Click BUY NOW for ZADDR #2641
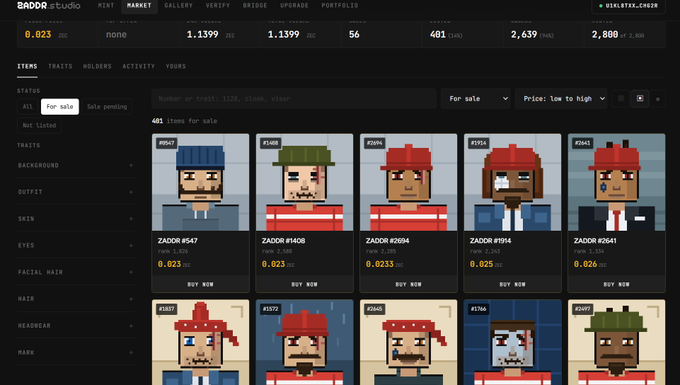The width and height of the screenshot is (680, 385). [x=617, y=284]
